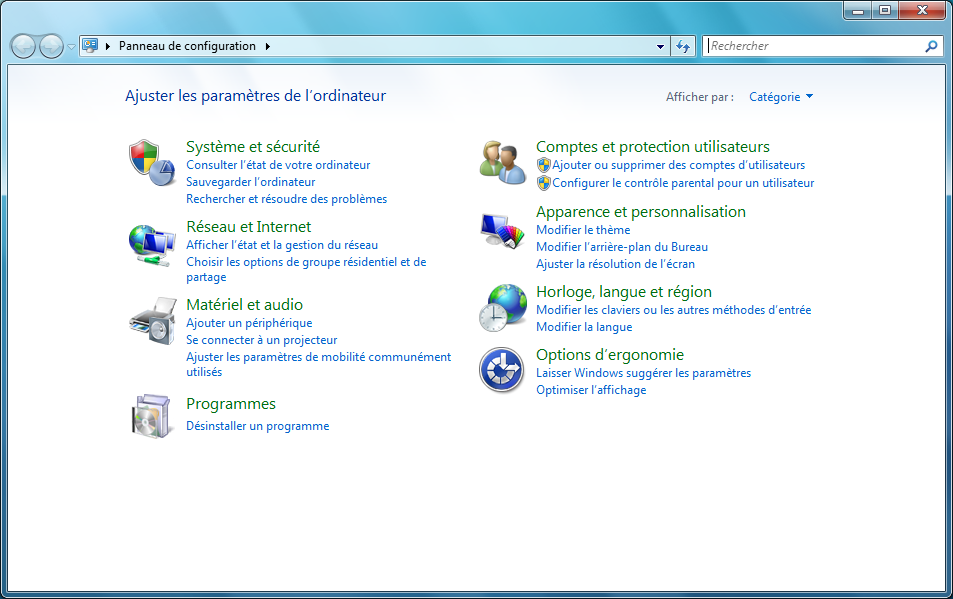Viewport: 953px width, 599px height.
Task: Click the Horloge, langue et région globe-clock icon
Action: (x=503, y=308)
